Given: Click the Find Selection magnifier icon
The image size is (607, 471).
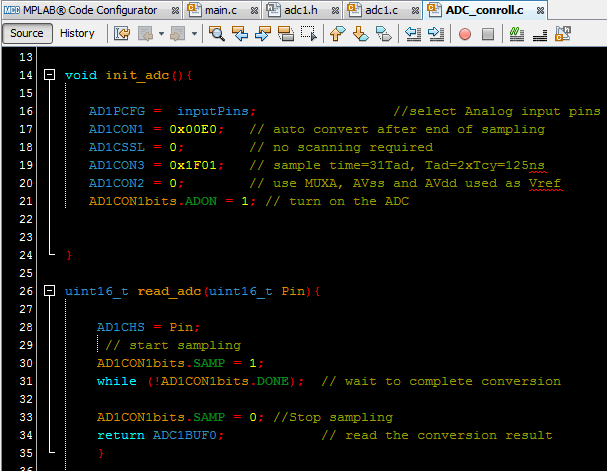Looking at the screenshot, I should pyautogui.click(x=217, y=34).
